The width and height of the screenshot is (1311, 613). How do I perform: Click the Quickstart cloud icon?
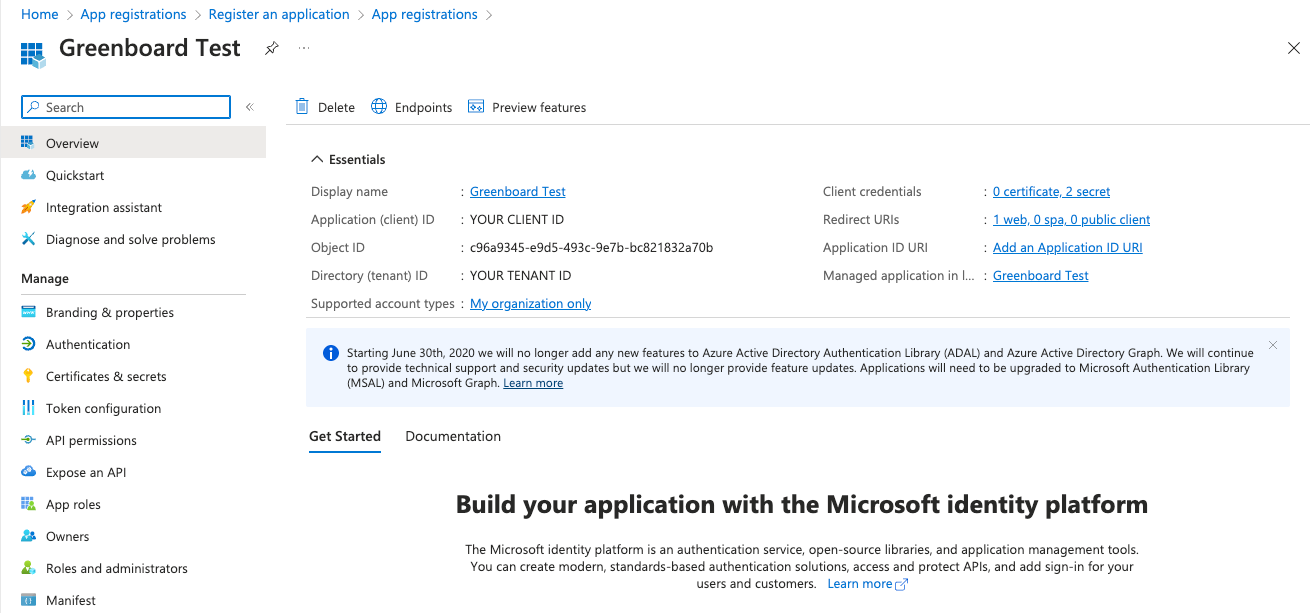[x=28, y=175]
